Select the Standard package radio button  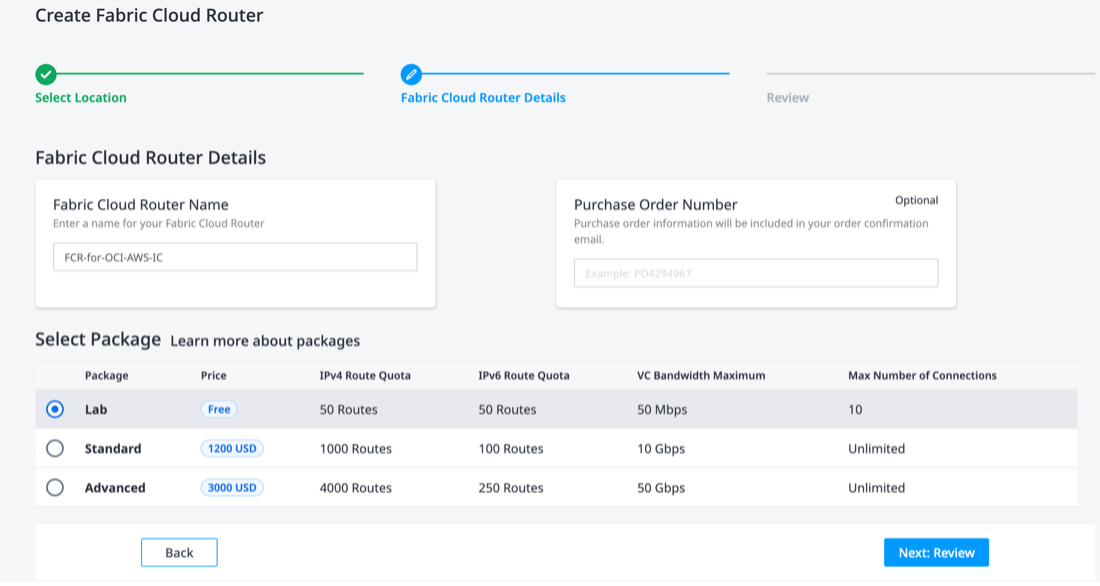[x=55, y=449]
